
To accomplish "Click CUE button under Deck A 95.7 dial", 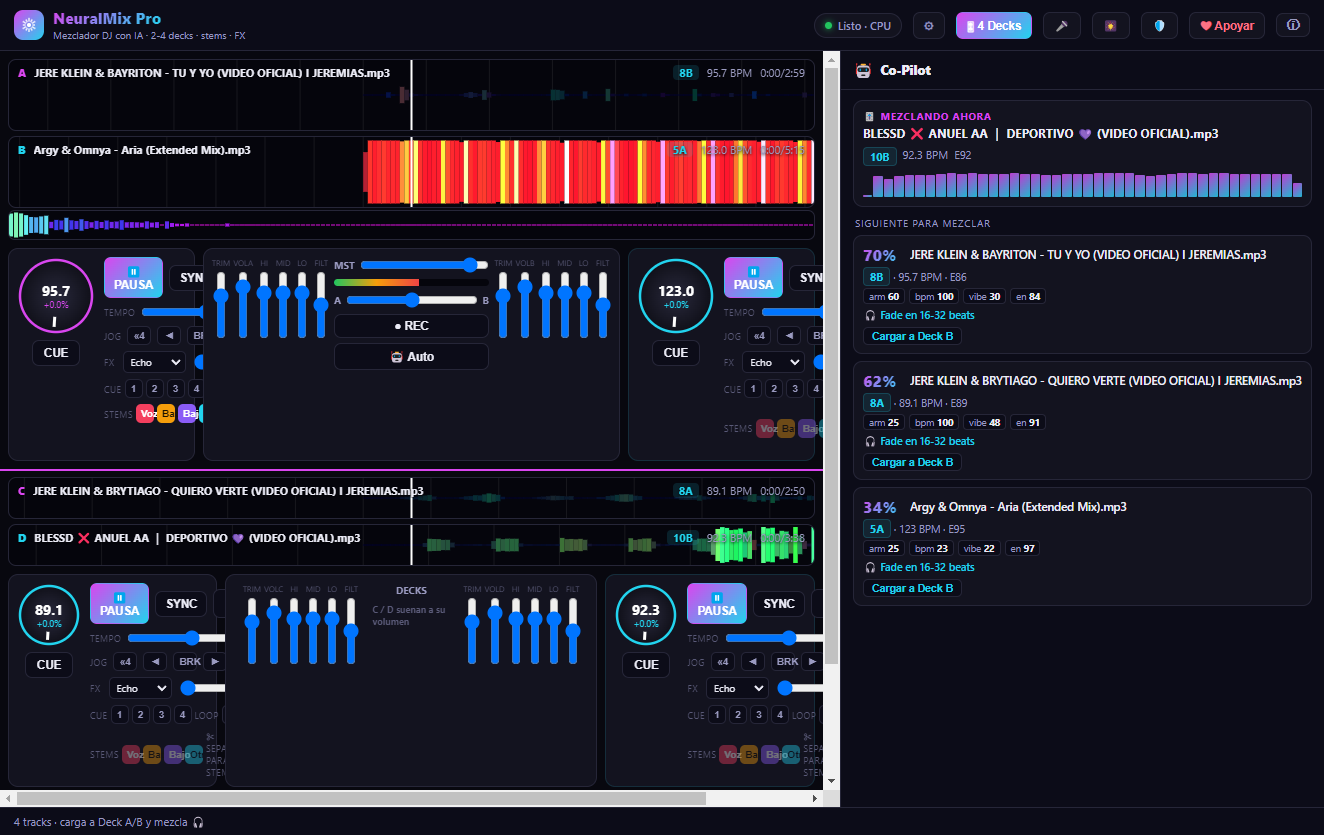I will point(56,353).
